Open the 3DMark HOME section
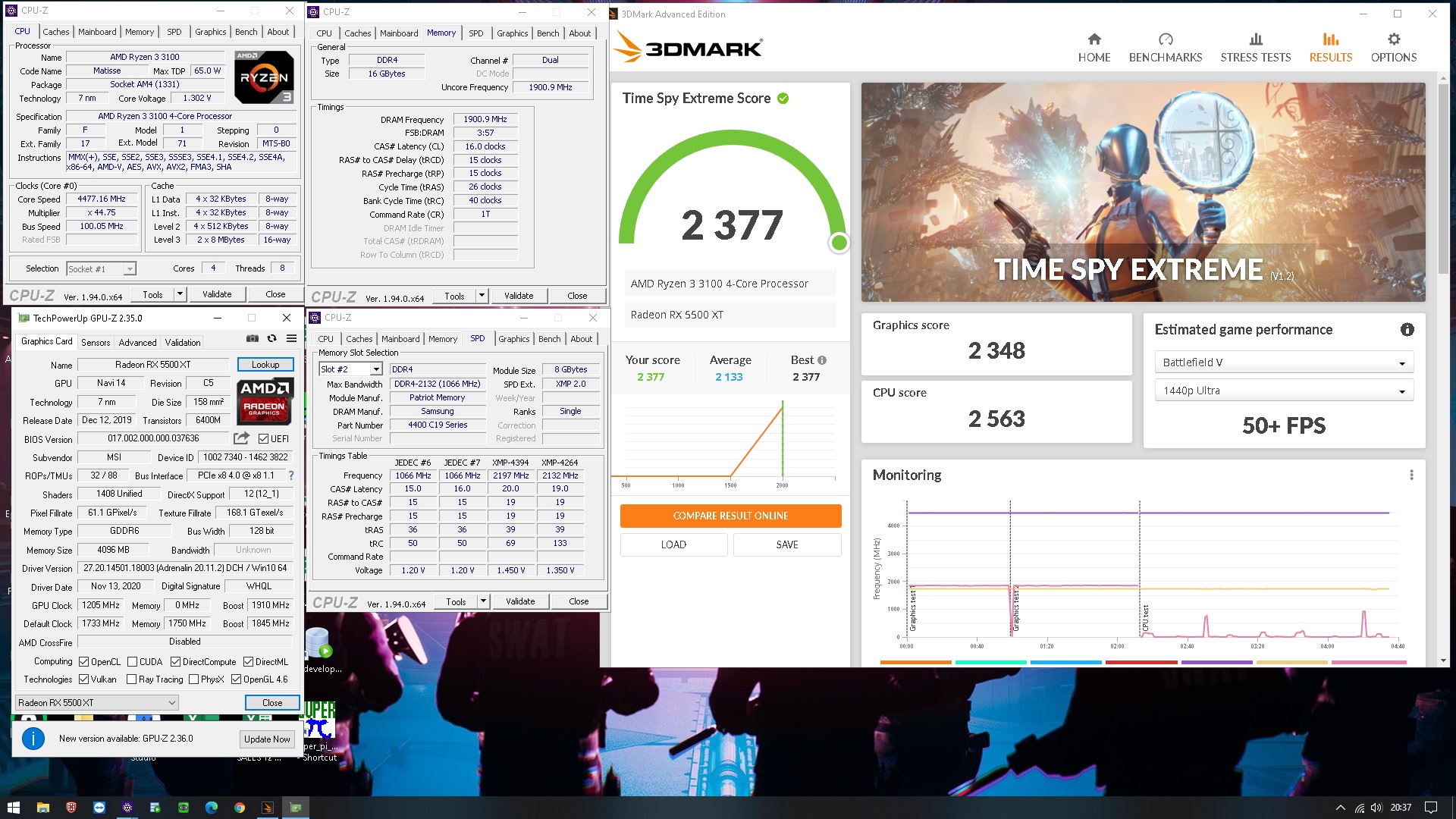Screen dimensions: 1456x819 click(x=1094, y=48)
